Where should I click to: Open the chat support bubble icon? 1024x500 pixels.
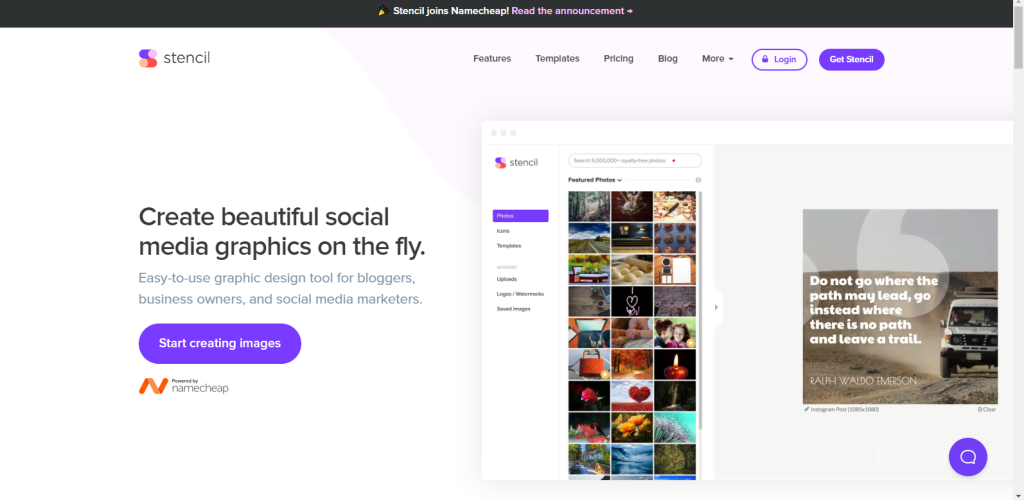[x=968, y=457]
